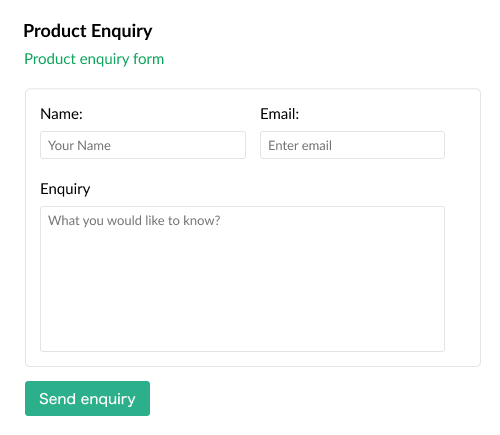Place cursor in the large enquiry message box

coord(242,279)
